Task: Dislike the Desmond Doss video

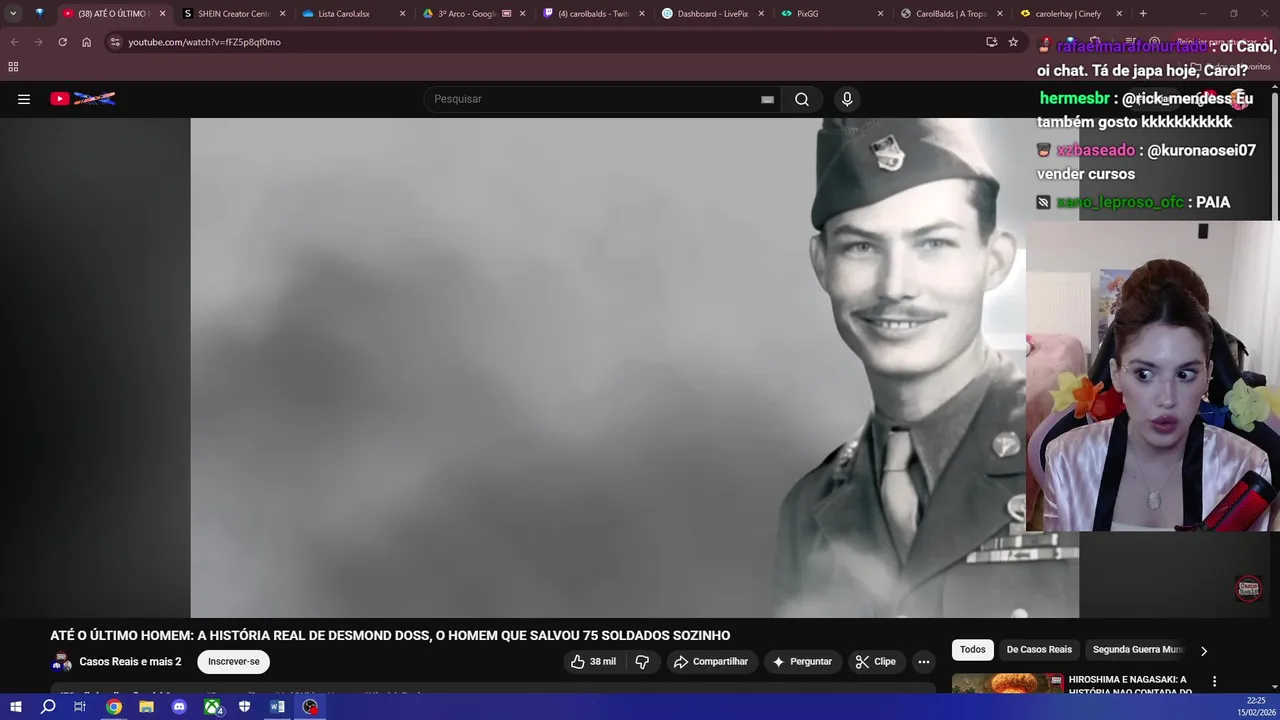Action: click(642, 662)
